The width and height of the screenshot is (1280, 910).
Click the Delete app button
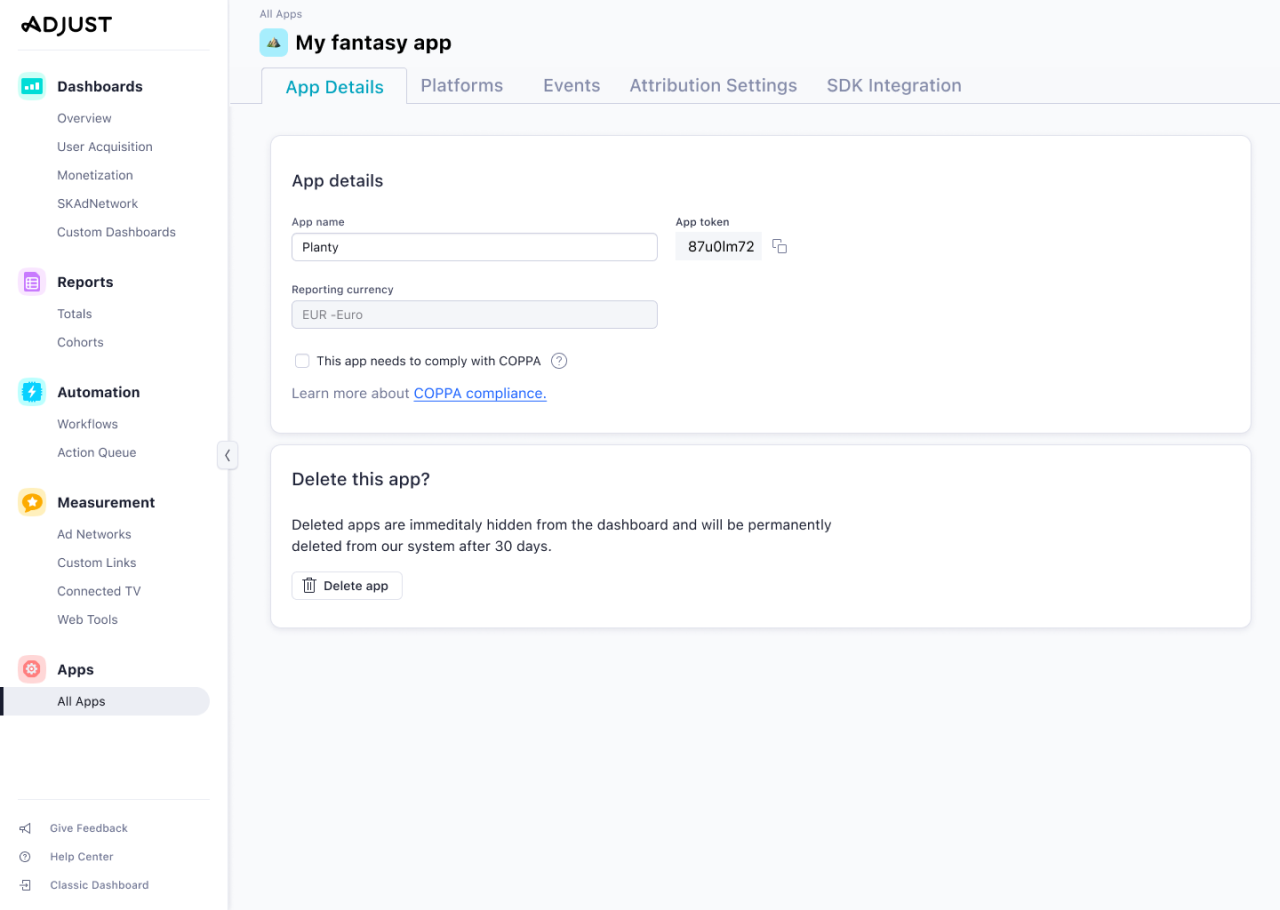pyautogui.click(x=346, y=585)
